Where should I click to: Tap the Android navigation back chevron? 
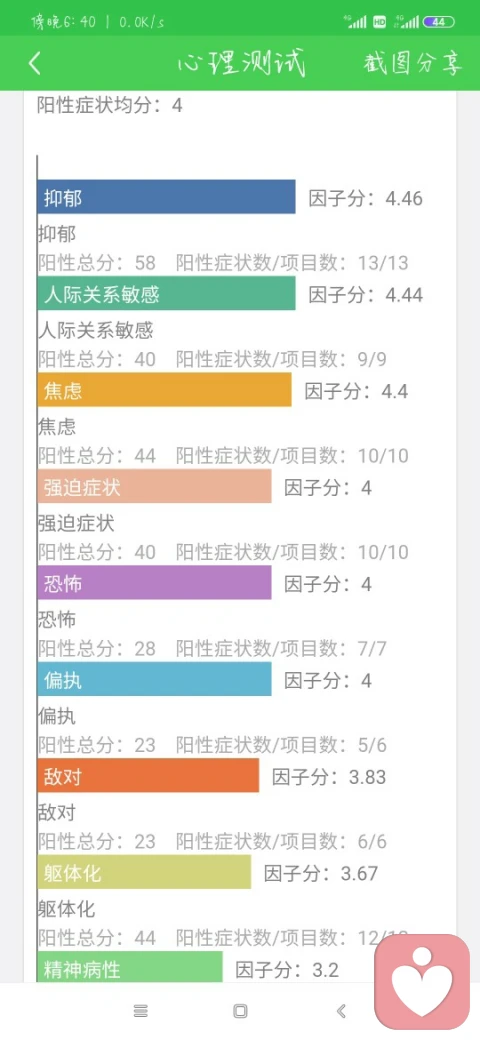pos(341,1011)
